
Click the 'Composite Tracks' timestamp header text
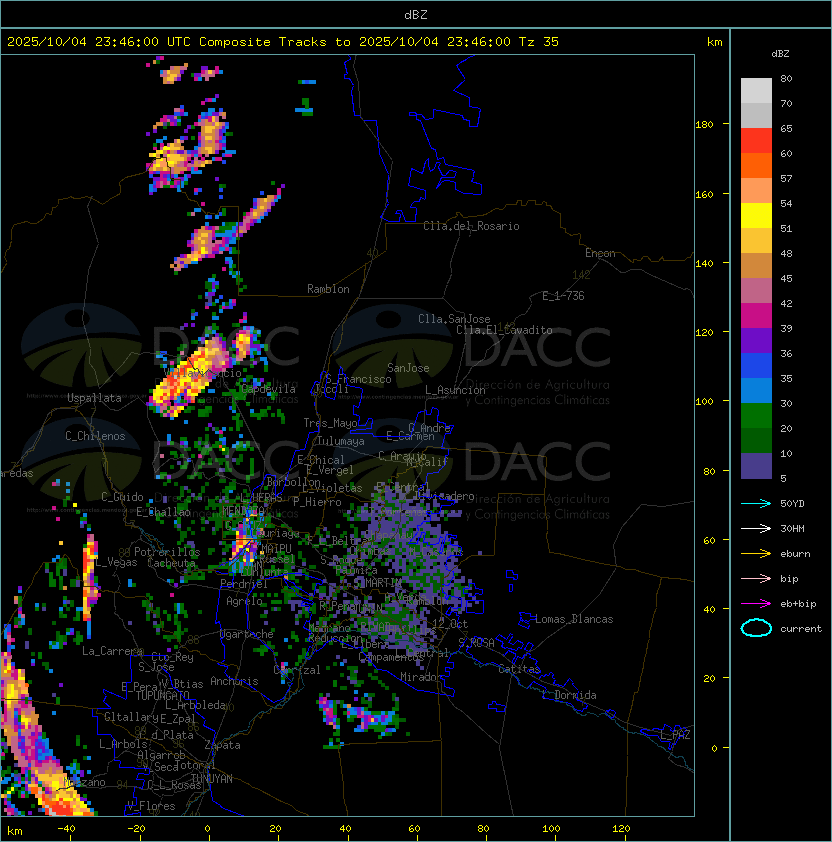(x=283, y=42)
